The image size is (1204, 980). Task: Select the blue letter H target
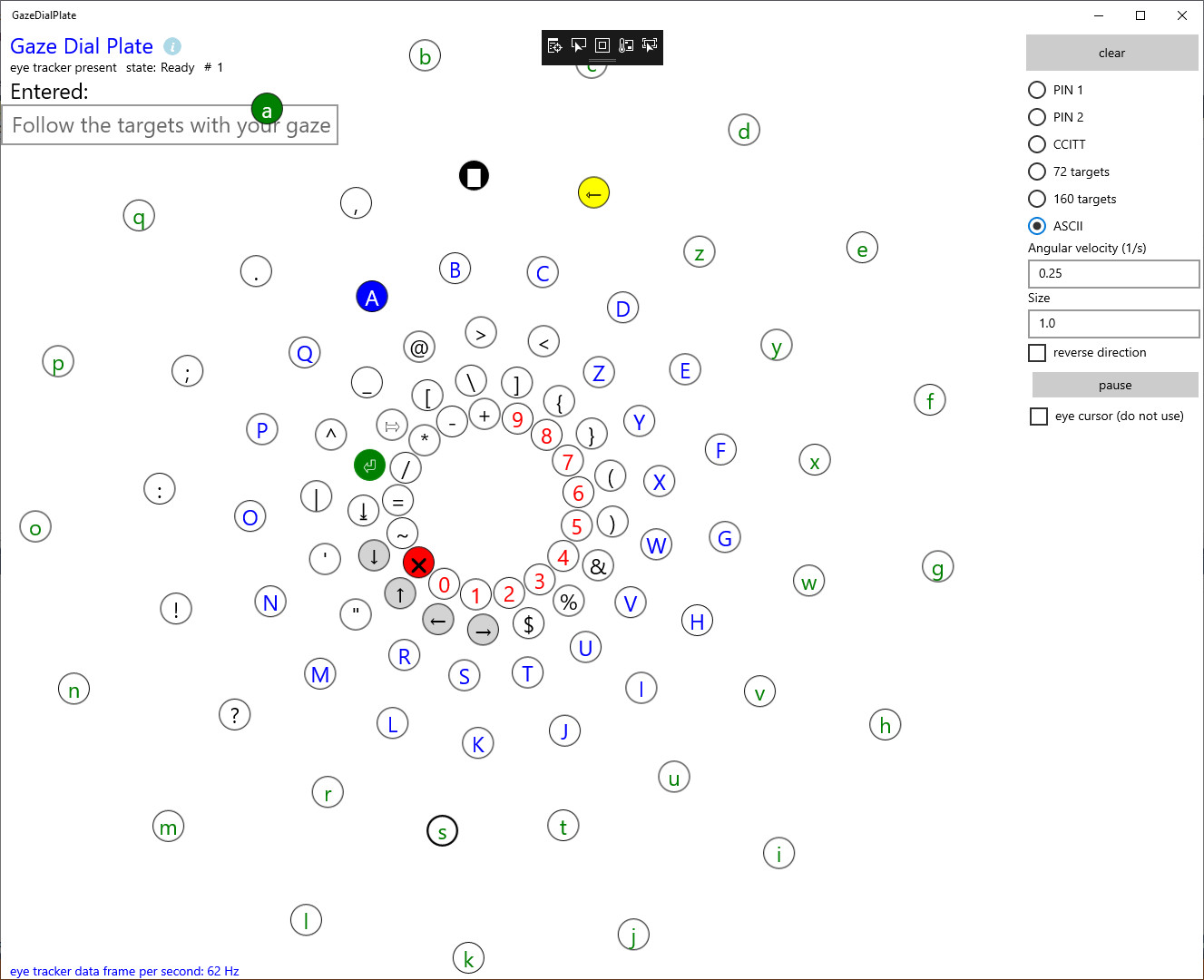pos(697,621)
